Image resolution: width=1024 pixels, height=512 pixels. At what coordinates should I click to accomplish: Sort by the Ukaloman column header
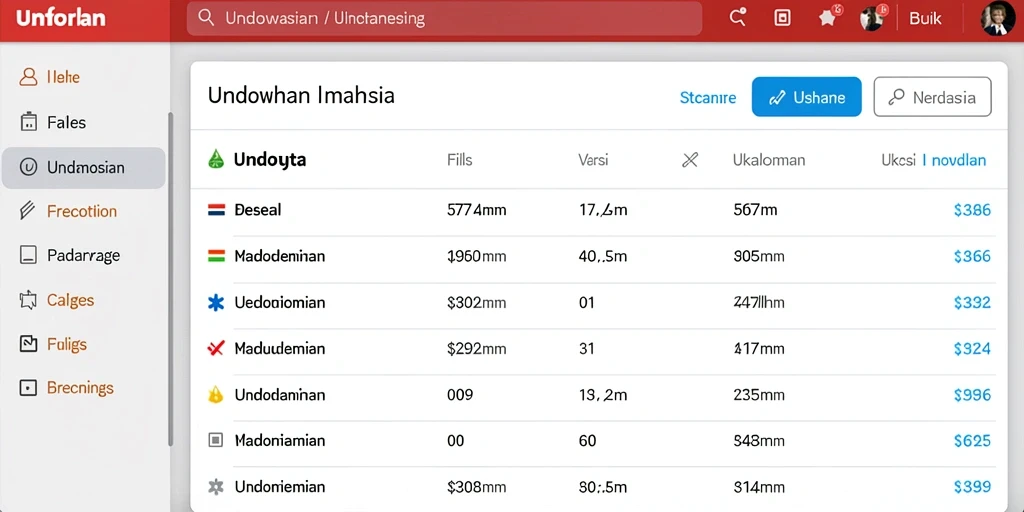tap(769, 160)
